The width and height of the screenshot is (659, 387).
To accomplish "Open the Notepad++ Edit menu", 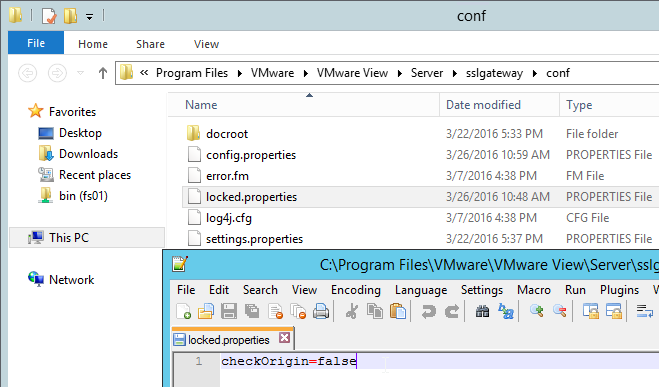I will (219, 290).
